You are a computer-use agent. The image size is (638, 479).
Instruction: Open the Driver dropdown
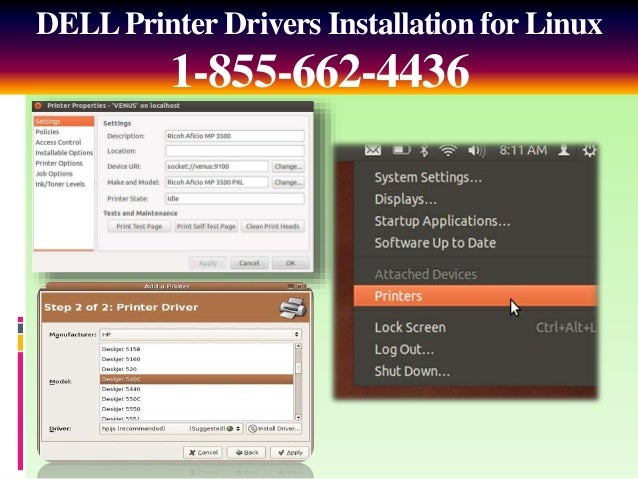171,429
